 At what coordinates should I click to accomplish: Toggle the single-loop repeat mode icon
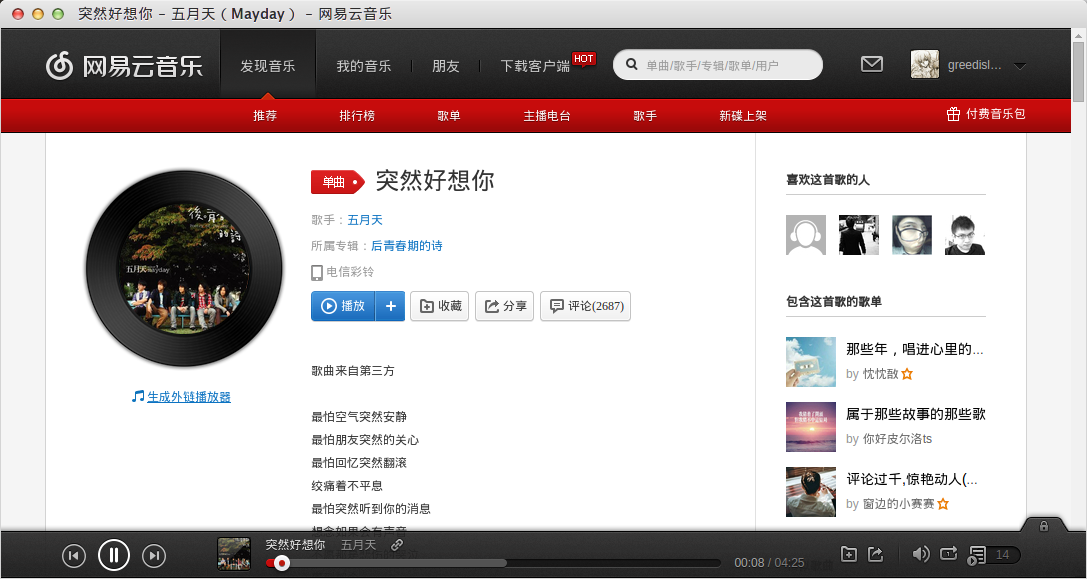point(948,553)
